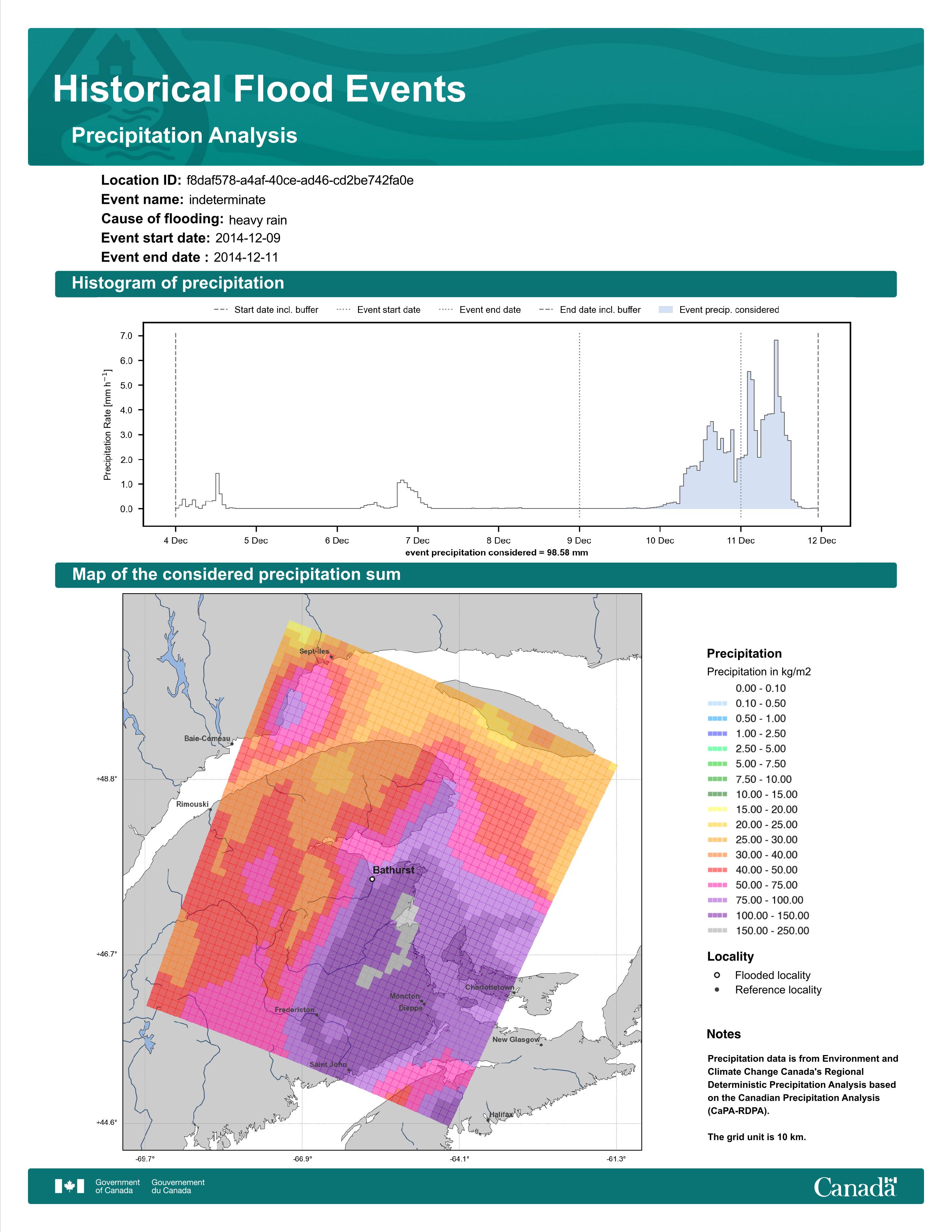The image size is (952, 1232).
Task: Click the event precipitation considered = 98.58 mm text
Action: coord(496,553)
